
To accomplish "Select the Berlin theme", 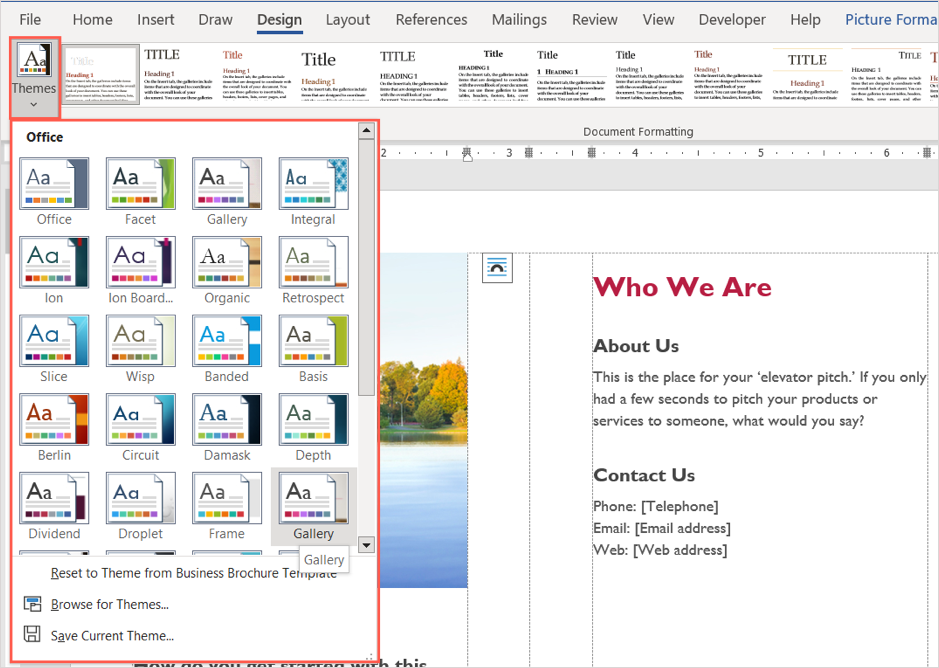I will point(54,420).
